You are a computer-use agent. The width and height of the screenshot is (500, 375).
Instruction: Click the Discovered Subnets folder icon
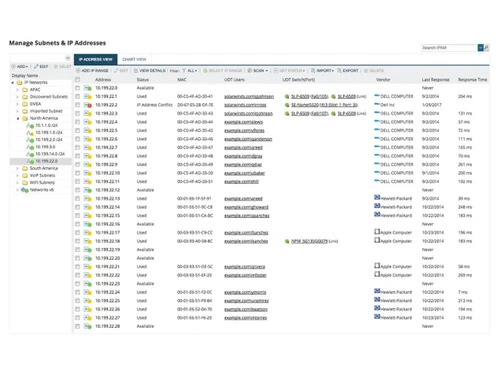click(x=25, y=97)
